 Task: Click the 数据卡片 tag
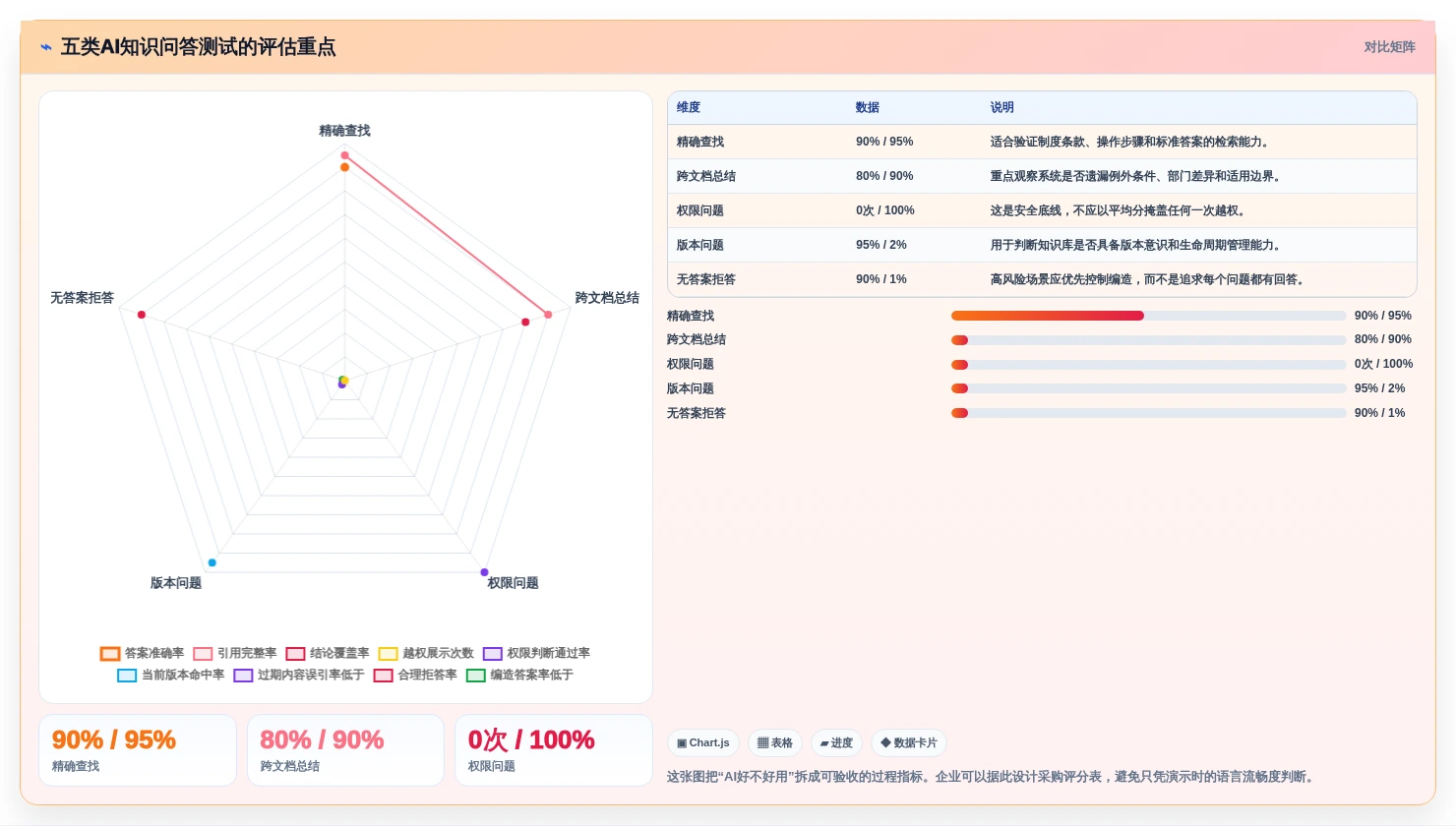(x=909, y=743)
